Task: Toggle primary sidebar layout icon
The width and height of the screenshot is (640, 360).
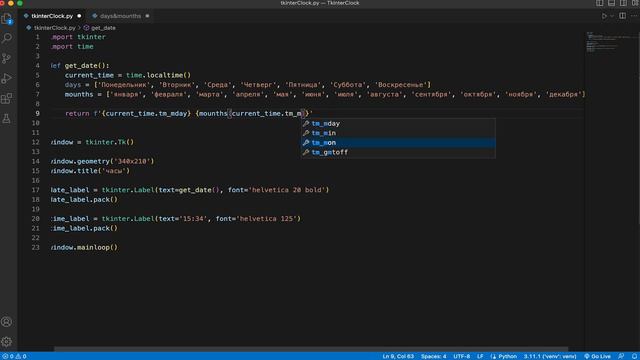Action: pos(600,3)
